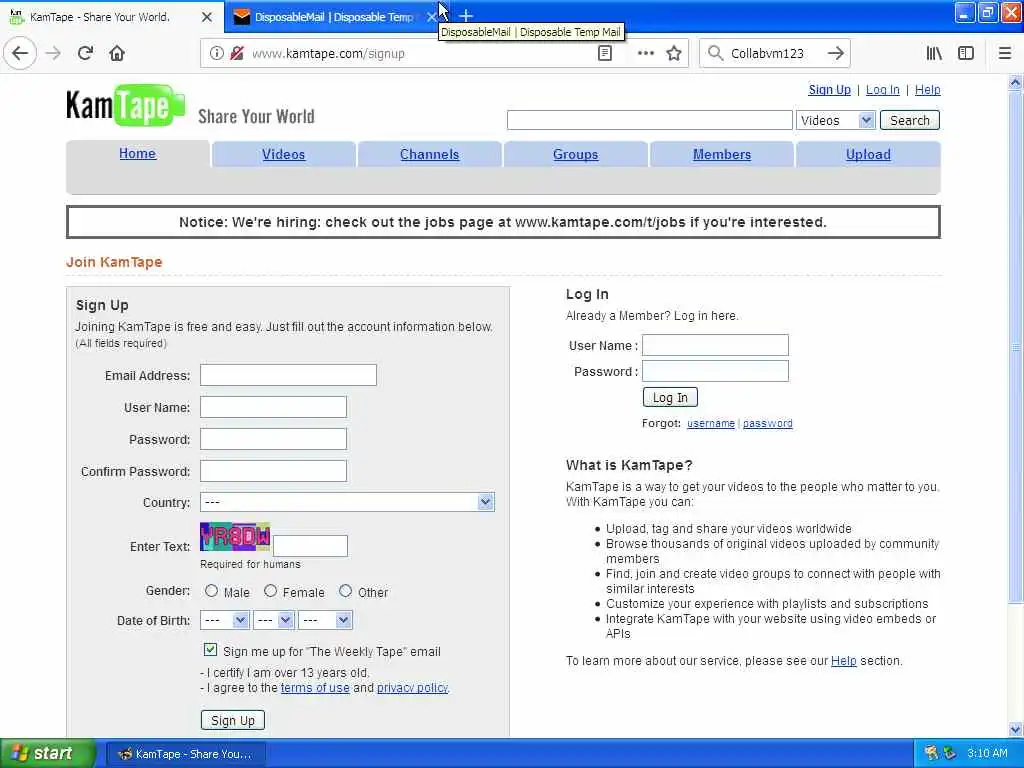Open the Country dropdown

(x=347, y=502)
